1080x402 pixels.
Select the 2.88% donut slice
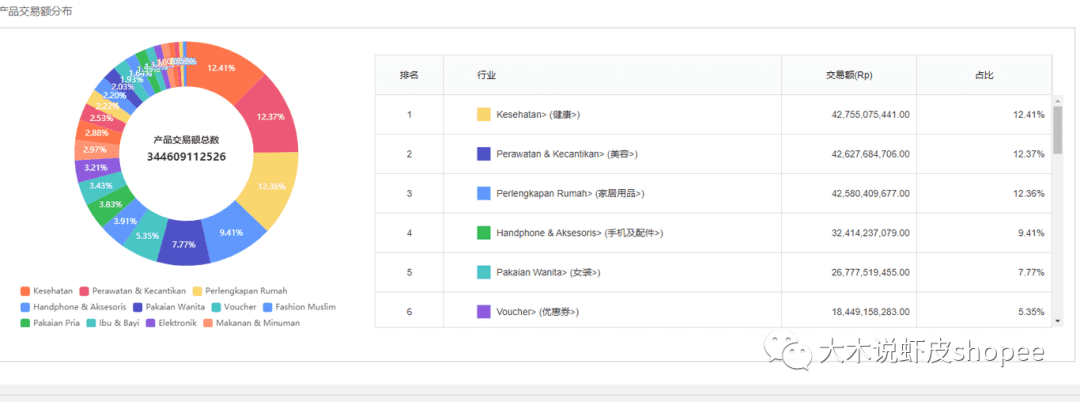point(96,133)
